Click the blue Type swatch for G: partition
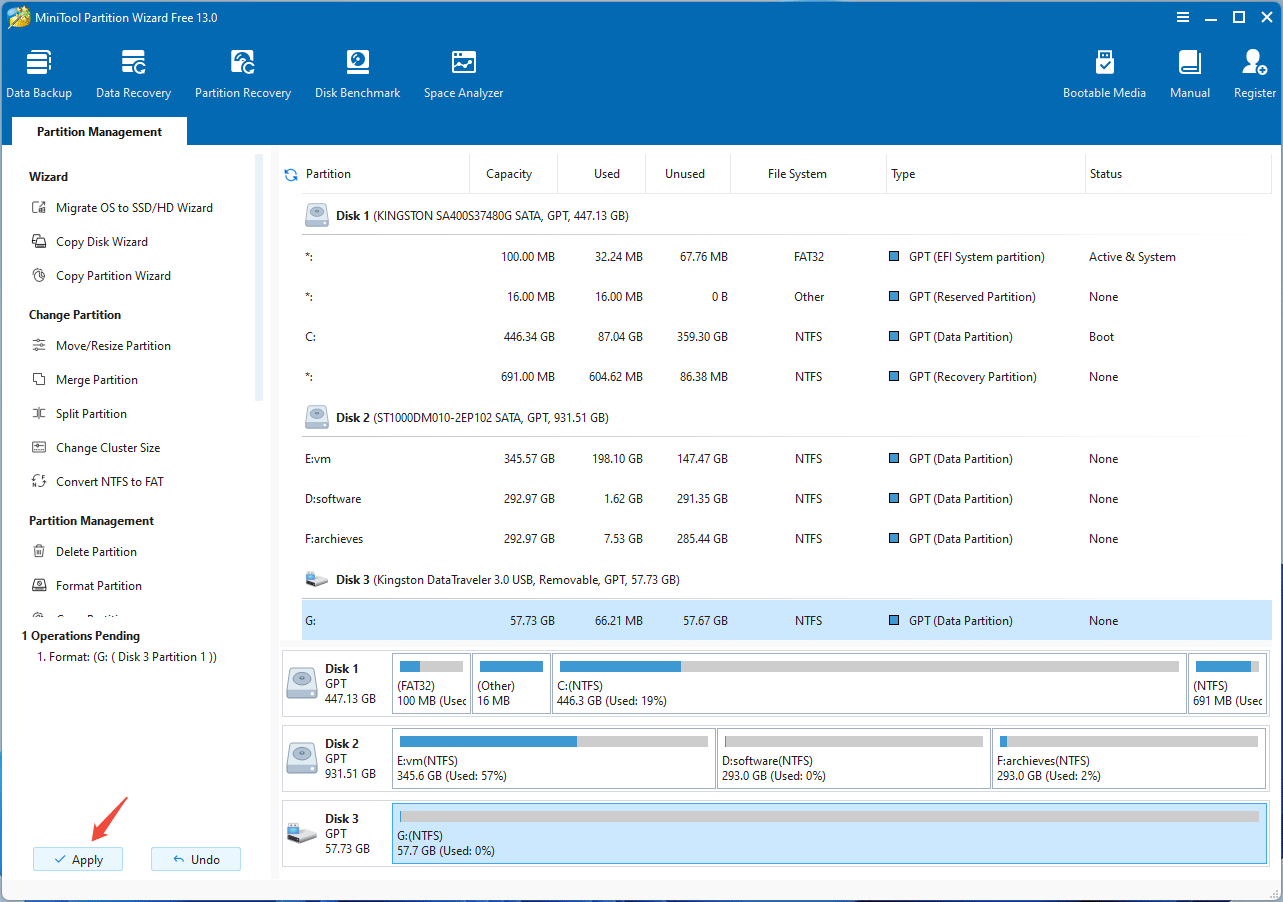The image size is (1283, 902). [x=893, y=620]
